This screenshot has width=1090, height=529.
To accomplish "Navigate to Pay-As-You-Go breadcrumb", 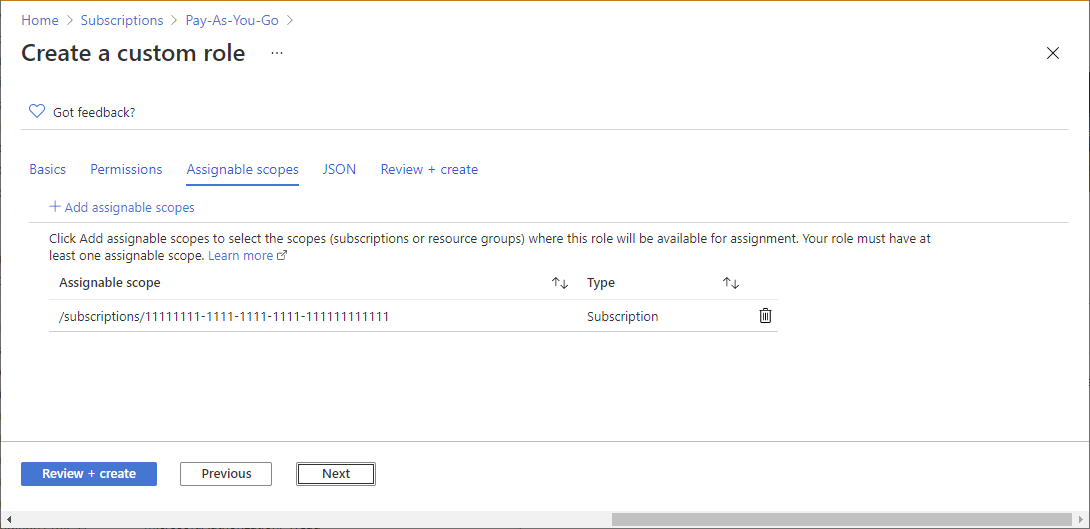I will 231,20.
